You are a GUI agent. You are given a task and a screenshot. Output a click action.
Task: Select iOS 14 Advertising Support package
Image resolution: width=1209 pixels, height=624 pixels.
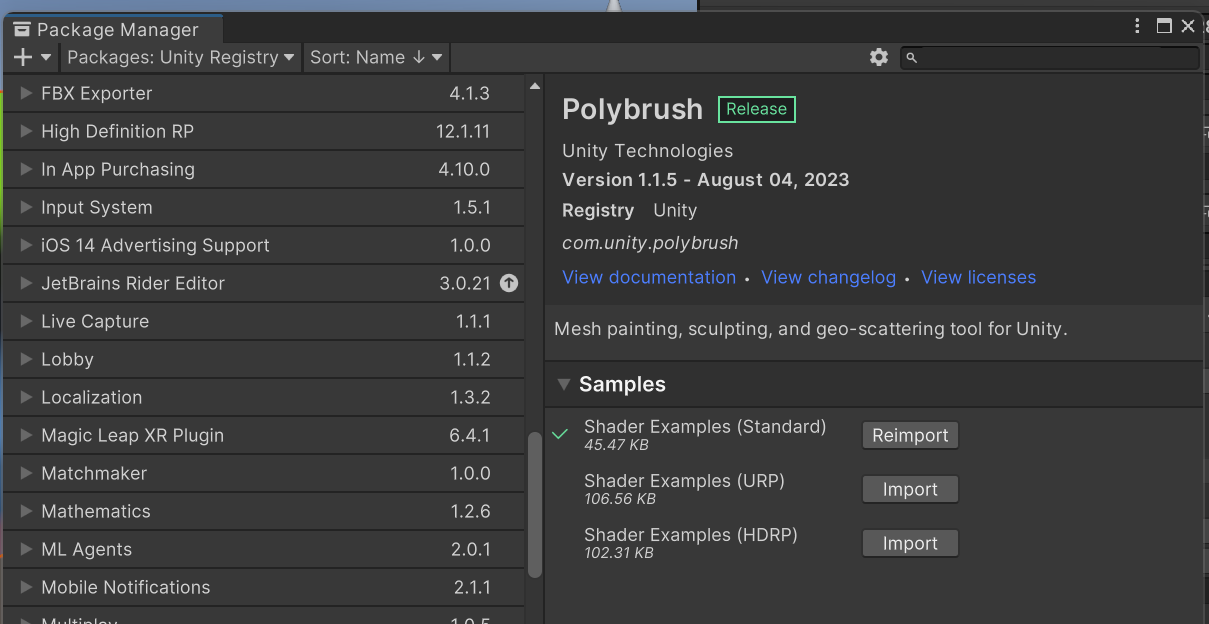click(x=264, y=245)
